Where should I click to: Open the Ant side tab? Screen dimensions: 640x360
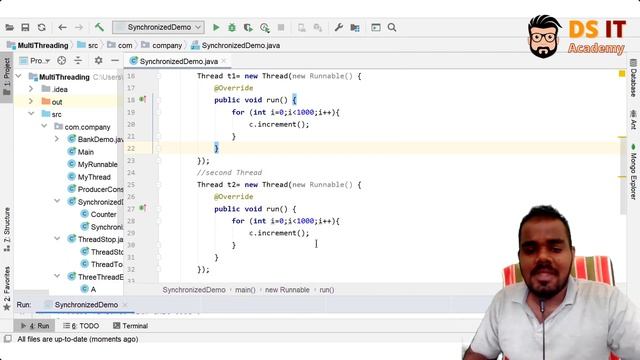[x=633, y=119]
